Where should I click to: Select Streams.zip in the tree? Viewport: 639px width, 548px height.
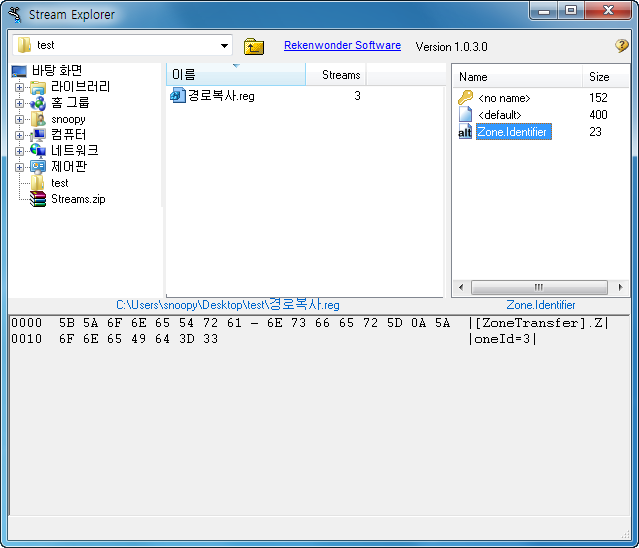click(x=78, y=199)
